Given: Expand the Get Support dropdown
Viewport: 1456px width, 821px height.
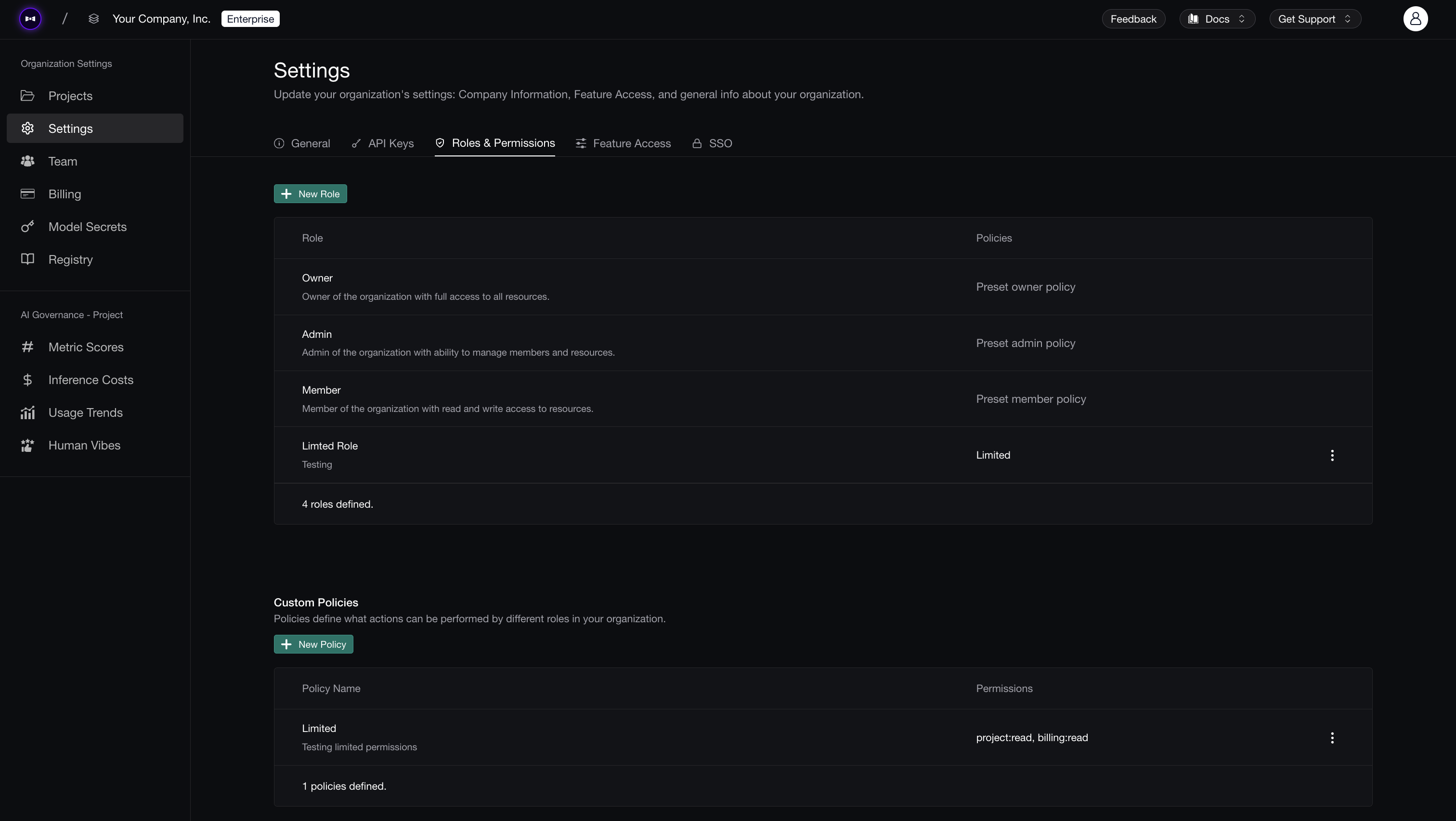Looking at the screenshot, I should 1315,19.
